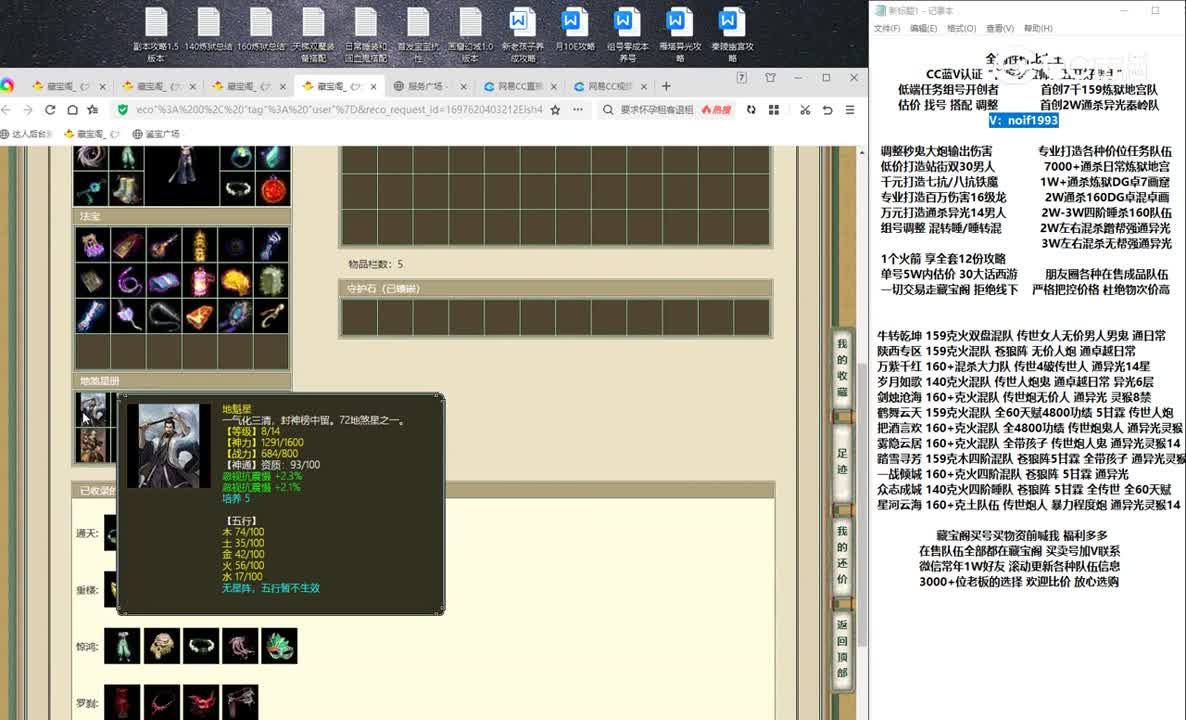Screen dimensions: 1186x720
Task: Open the 查看(V) menu in Notepad
Action: pyautogui.click(x=999, y=29)
